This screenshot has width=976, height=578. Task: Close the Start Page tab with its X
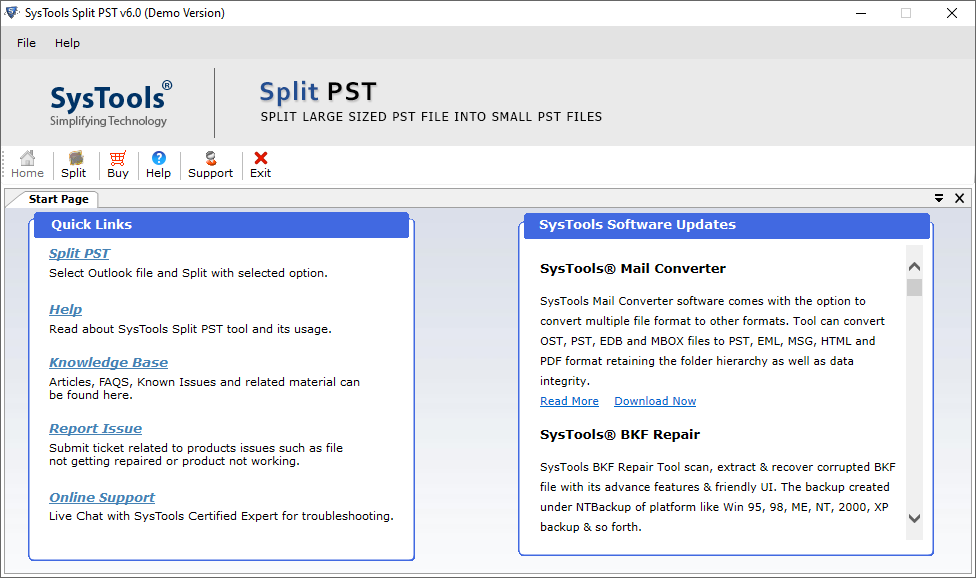click(x=958, y=198)
